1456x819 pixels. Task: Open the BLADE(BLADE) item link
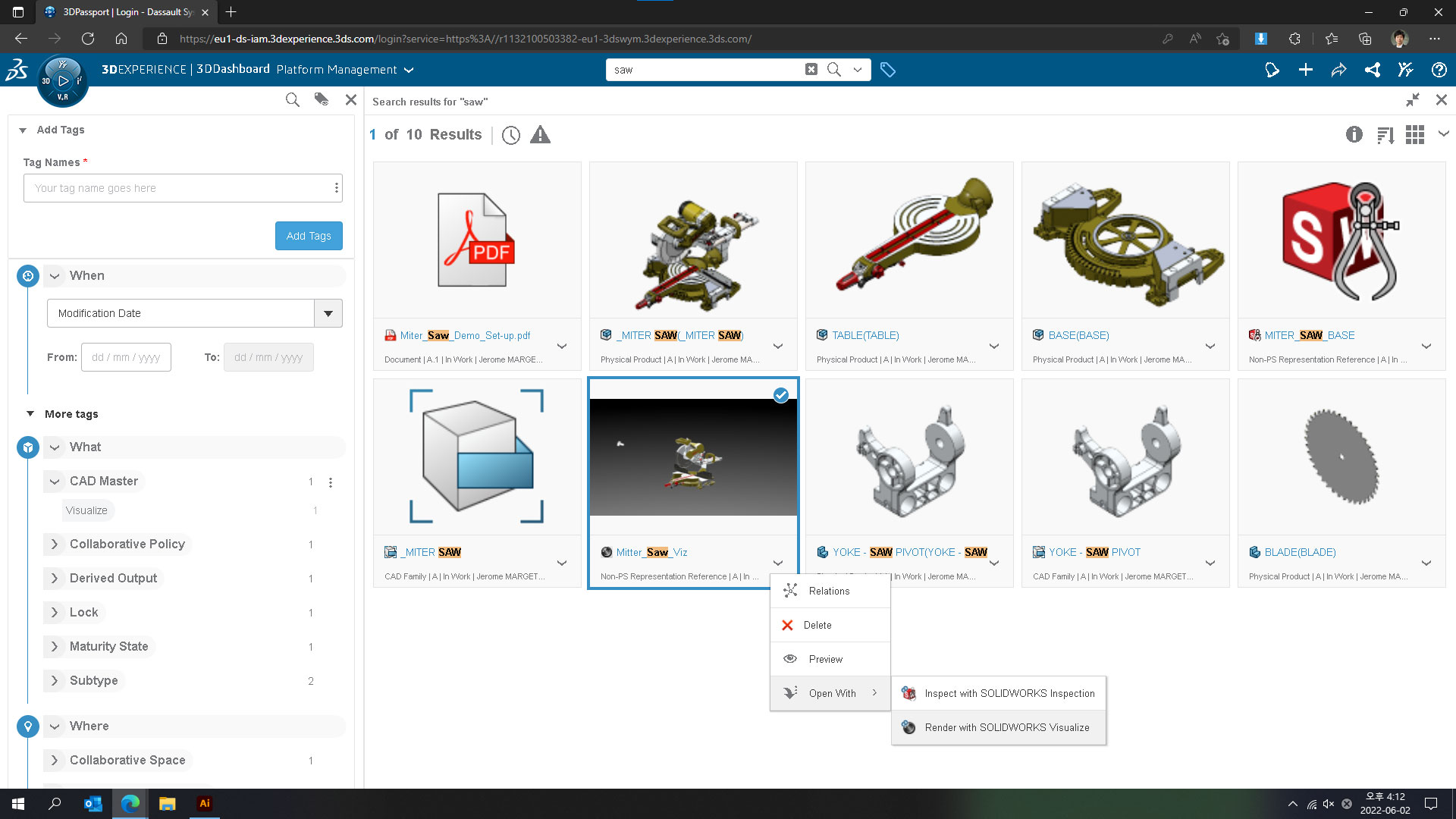[x=1300, y=552]
